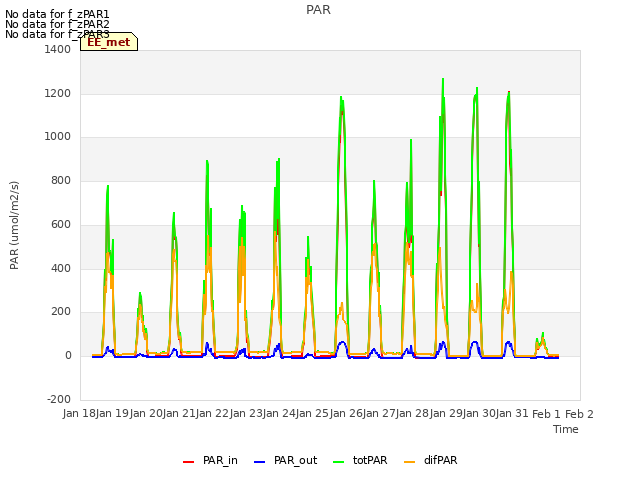Click the 1200 y-axis tick label

coord(58,93)
